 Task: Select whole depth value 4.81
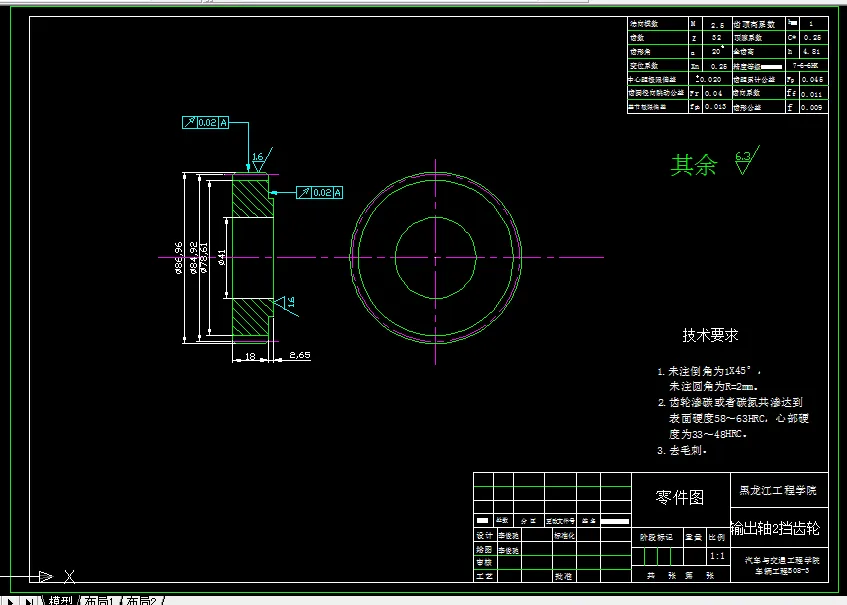point(812,52)
